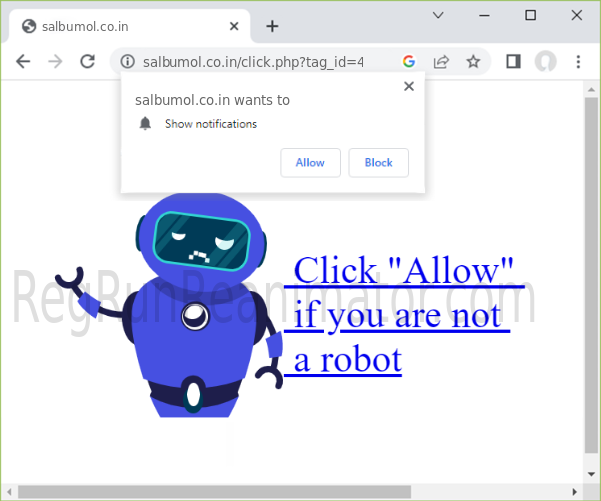Click the browser back arrow

click(x=23, y=62)
